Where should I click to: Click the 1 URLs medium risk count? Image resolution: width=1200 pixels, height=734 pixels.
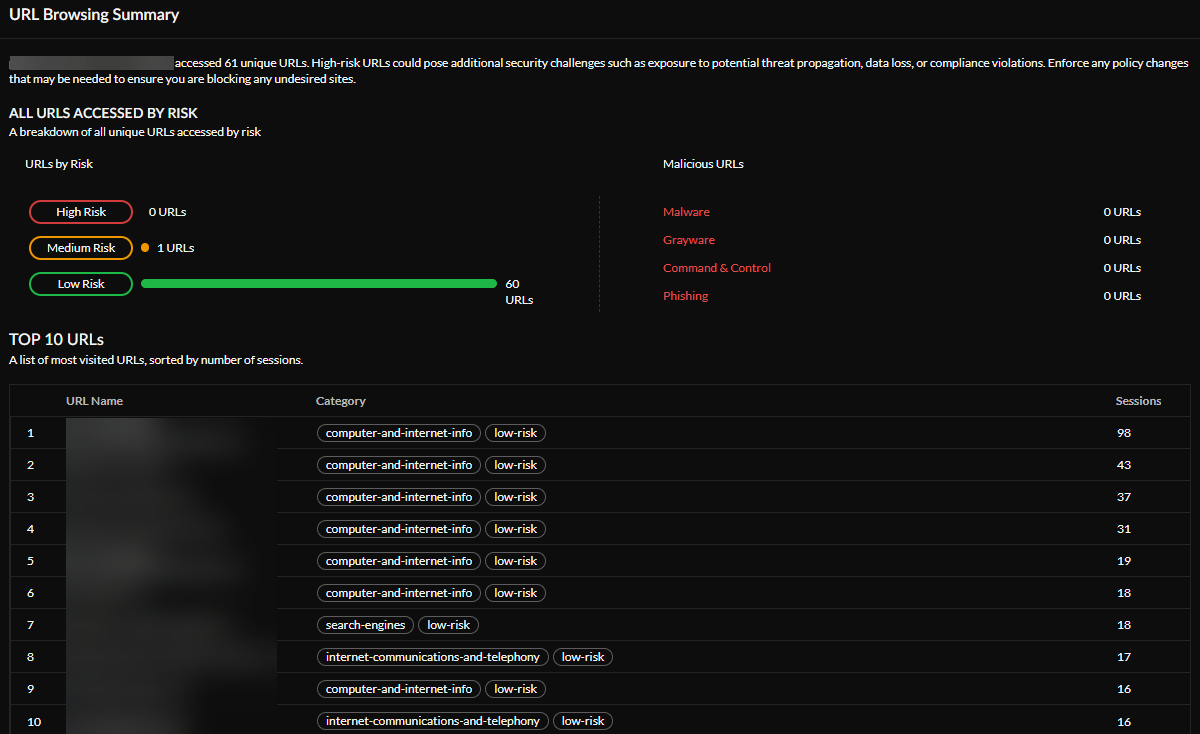(x=176, y=248)
